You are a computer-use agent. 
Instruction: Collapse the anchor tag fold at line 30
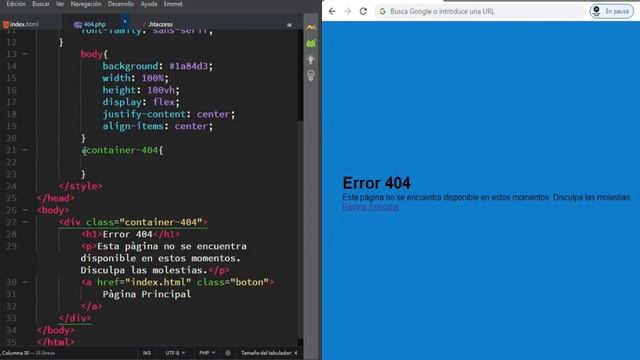[25, 282]
